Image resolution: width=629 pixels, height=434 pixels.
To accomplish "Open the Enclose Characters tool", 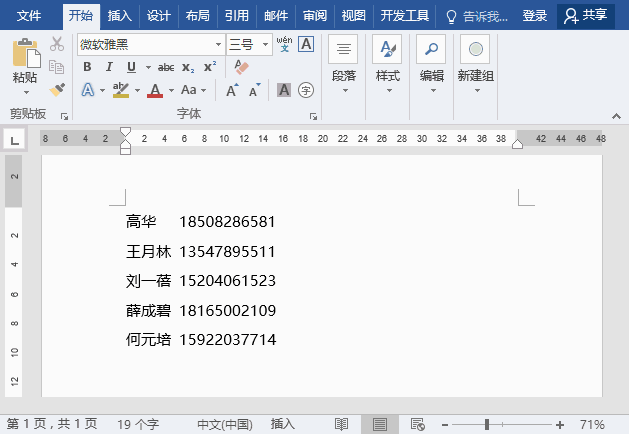I will (x=306, y=90).
